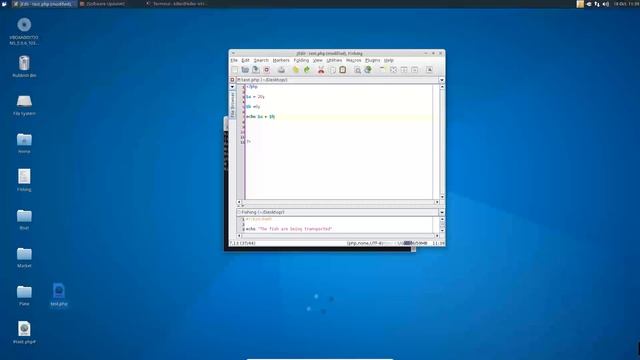Click the network icon in system tray
Image resolution: width=640 pixels, height=360 pixels.
597,4
